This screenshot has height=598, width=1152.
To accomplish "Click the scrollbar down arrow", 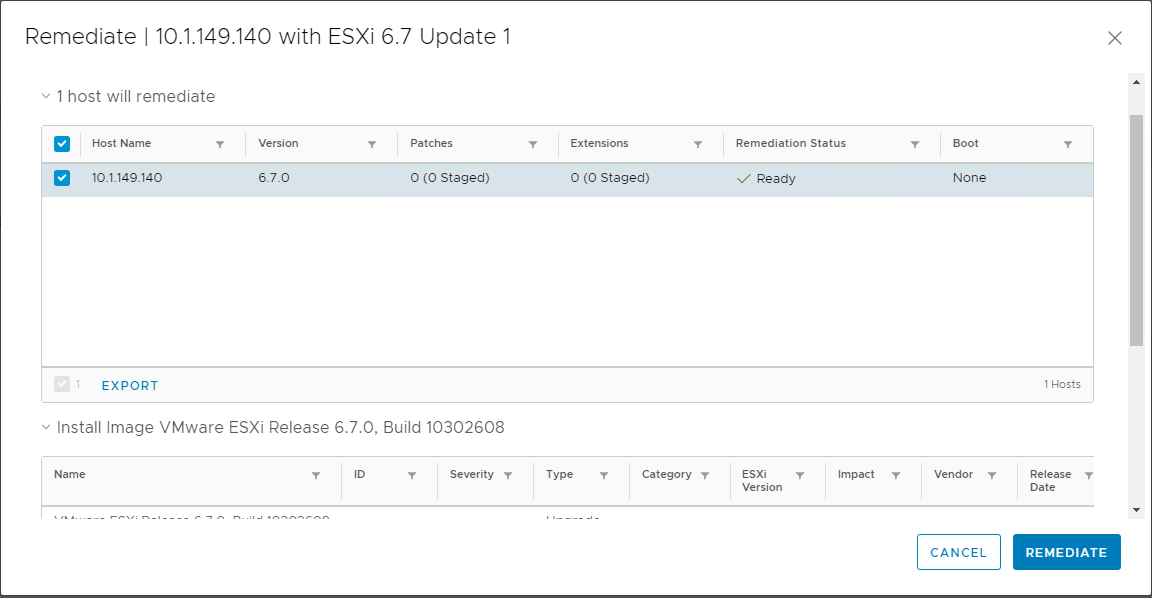I will point(1137,510).
